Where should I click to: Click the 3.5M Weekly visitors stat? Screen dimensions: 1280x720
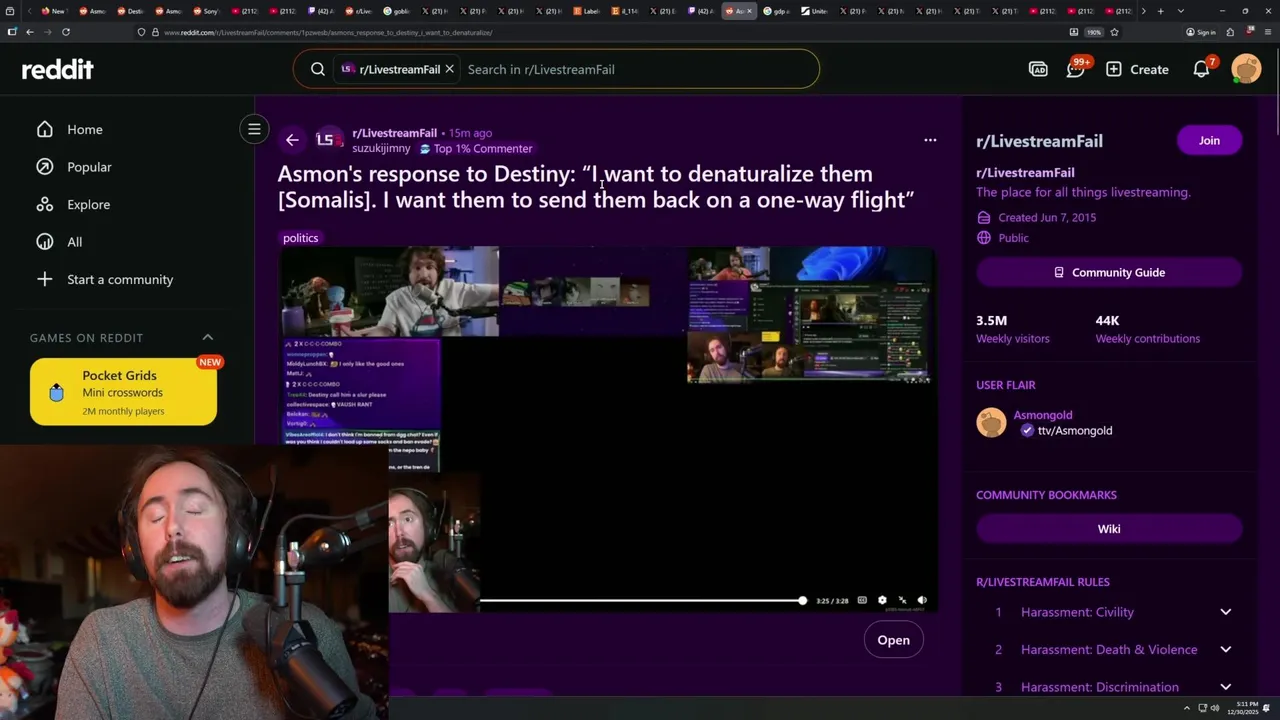(x=1013, y=329)
